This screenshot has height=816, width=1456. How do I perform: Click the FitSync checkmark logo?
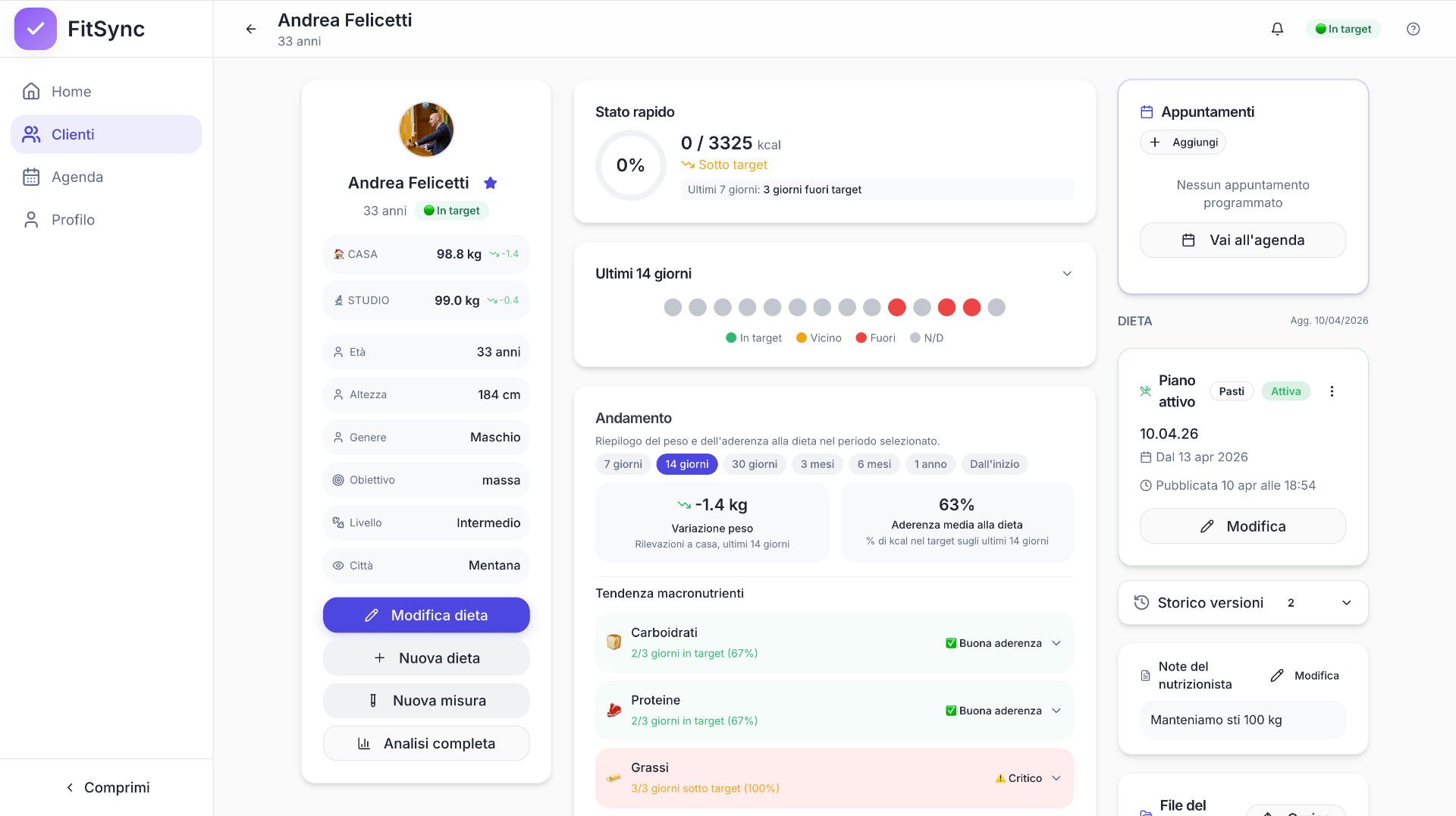click(x=36, y=29)
